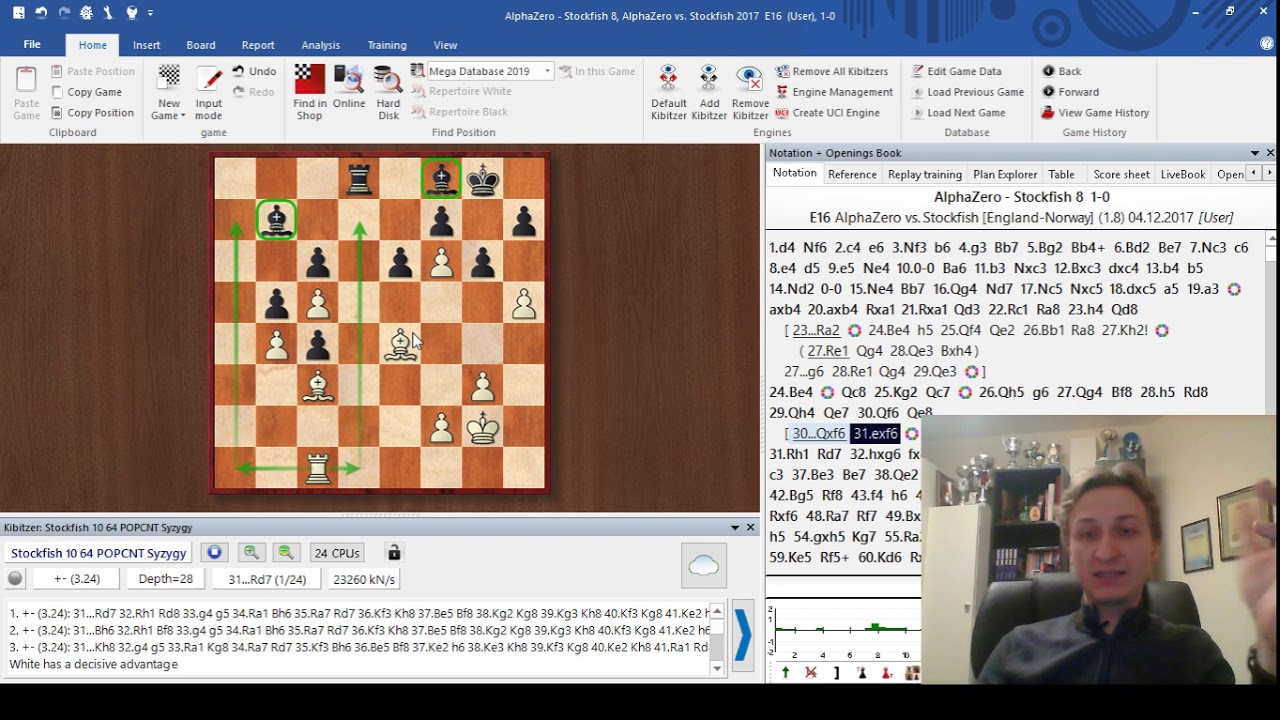Open the Kibitzer pane options dropdown arrow

pyautogui.click(x=735, y=527)
